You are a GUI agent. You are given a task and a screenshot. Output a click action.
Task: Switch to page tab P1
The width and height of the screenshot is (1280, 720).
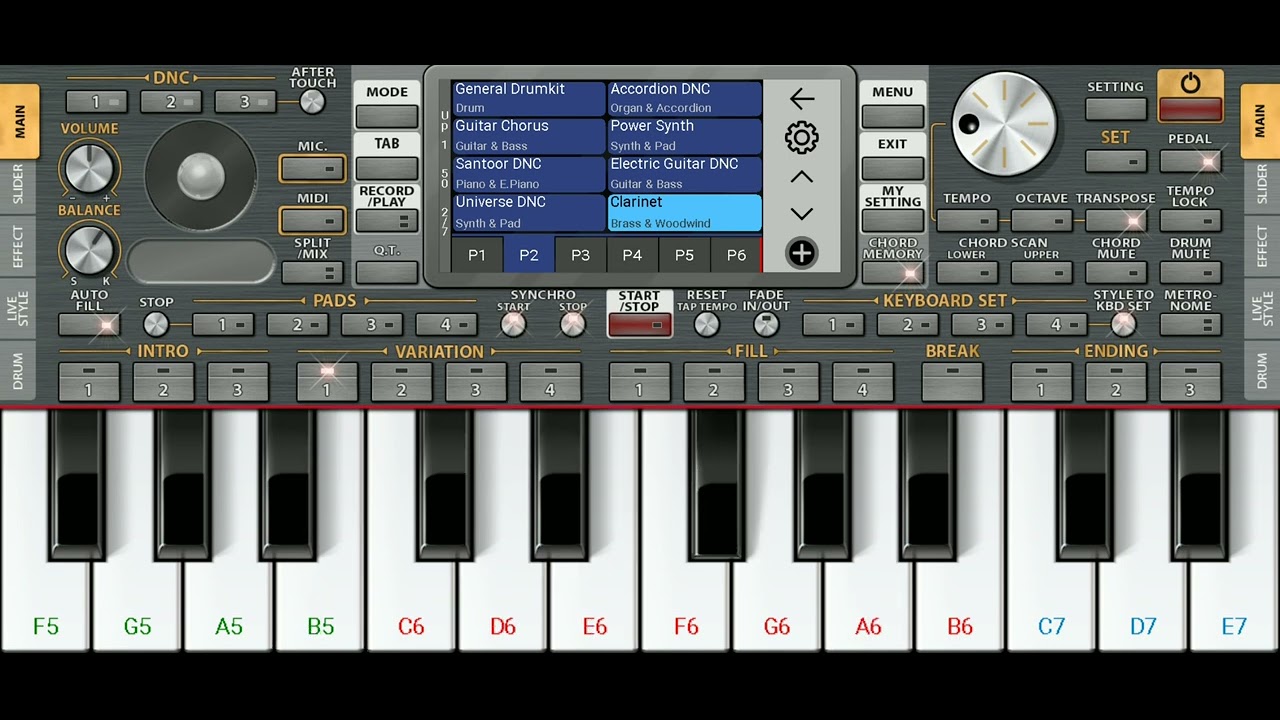point(477,255)
